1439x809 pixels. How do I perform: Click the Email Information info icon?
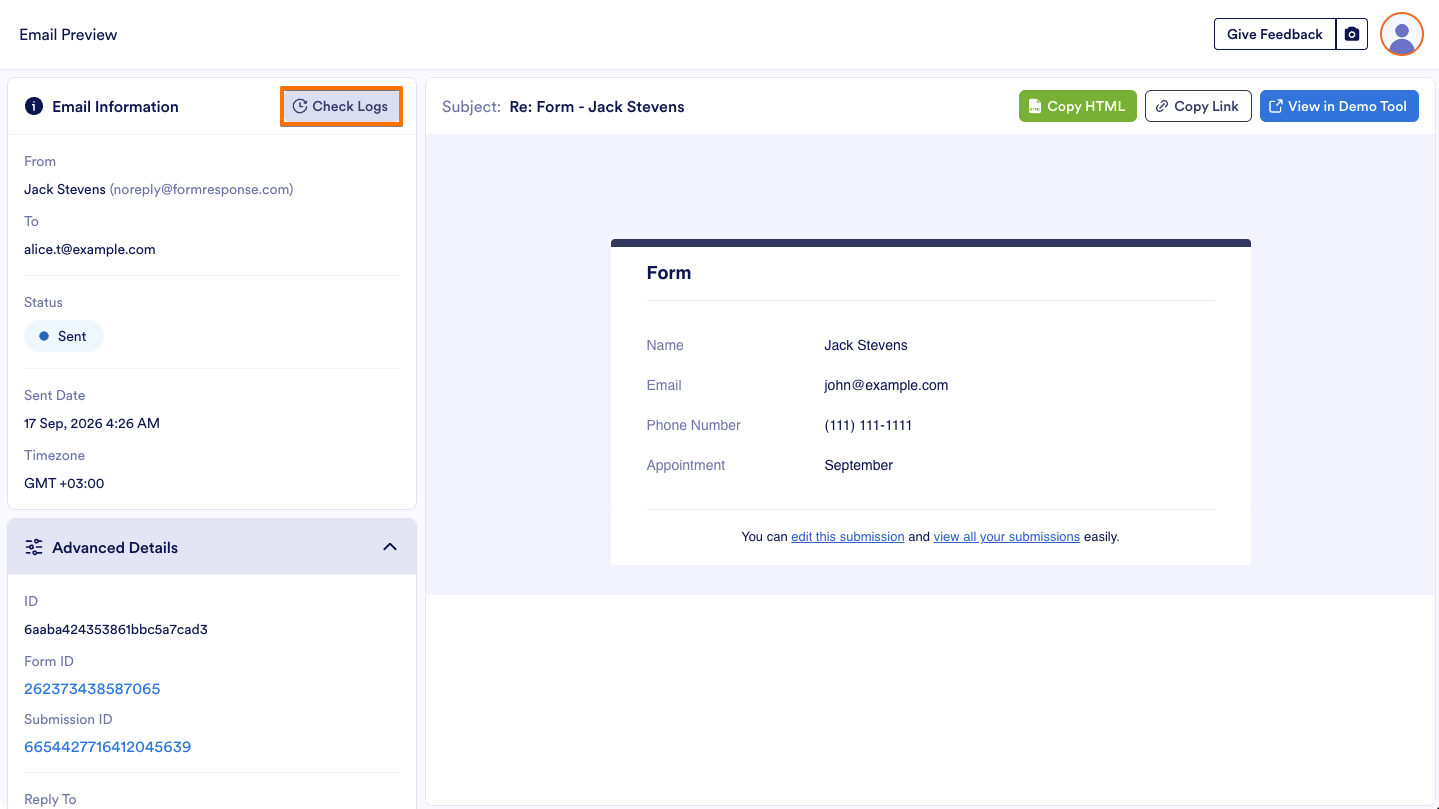pyautogui.click(x=34, y=106)
